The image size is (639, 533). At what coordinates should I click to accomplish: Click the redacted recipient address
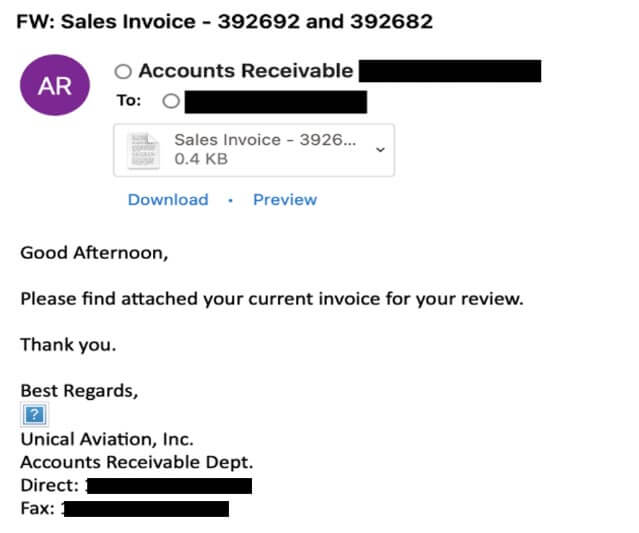pyautogui.click(x=276, y=101)
